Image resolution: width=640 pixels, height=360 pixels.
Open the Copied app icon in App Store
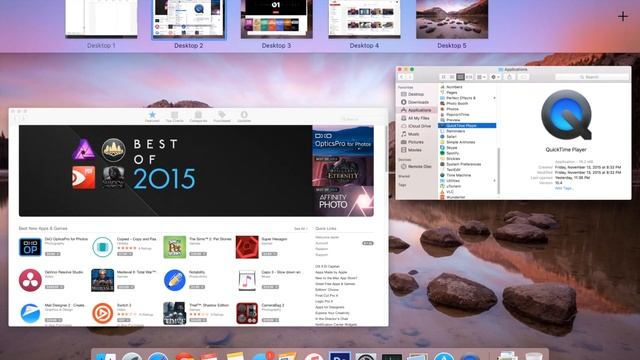[x=102, y=247]
